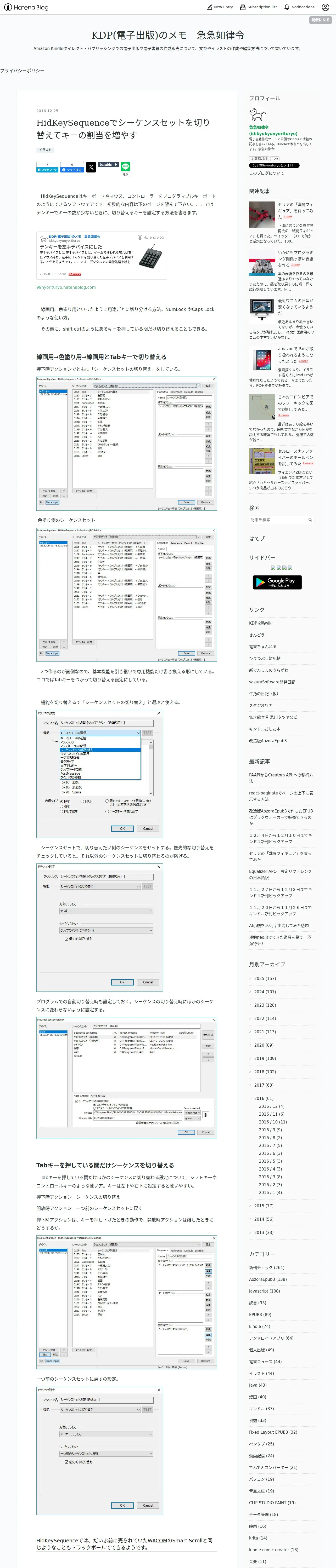Screen dimensions: 336x1568
Task: Open the 改造版AozoraEpub3 link
Action: click(x=268, y=741)
